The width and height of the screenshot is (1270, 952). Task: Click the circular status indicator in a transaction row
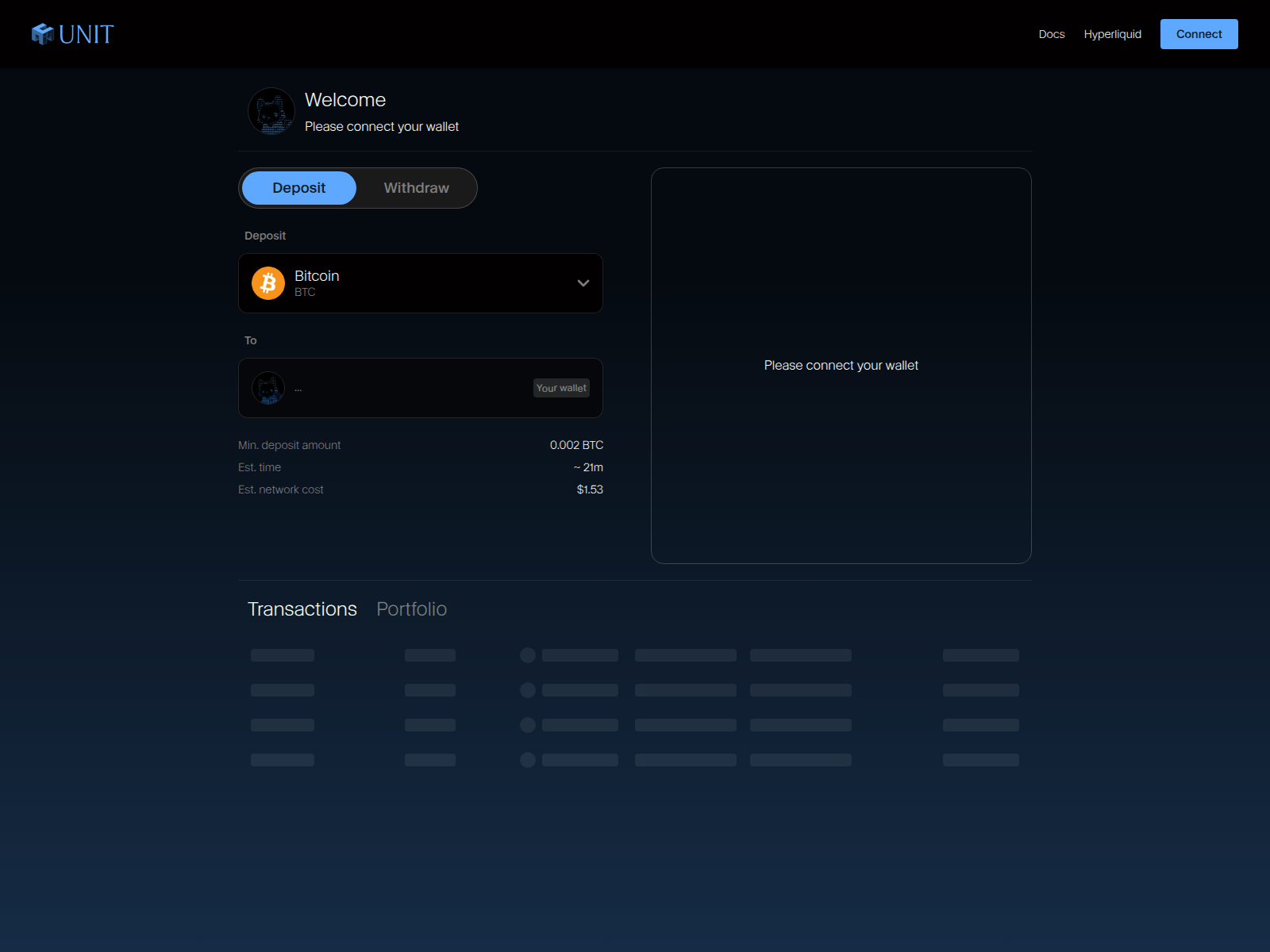pyautogui.click(x=528, y=655)
